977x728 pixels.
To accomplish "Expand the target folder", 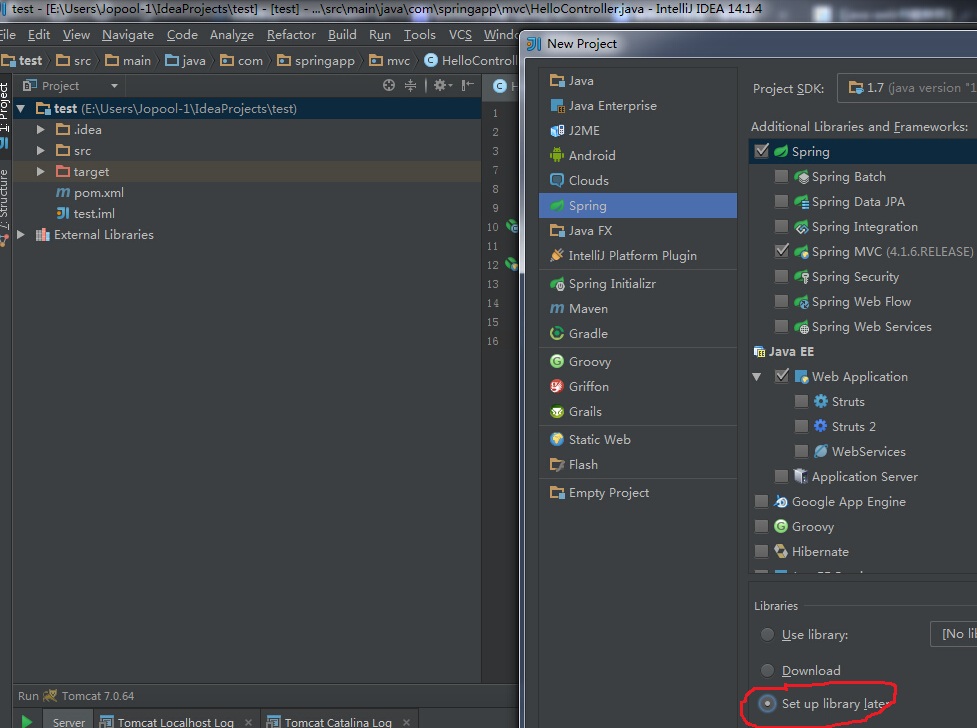I will pyautogui.click(x=41, y=171).
